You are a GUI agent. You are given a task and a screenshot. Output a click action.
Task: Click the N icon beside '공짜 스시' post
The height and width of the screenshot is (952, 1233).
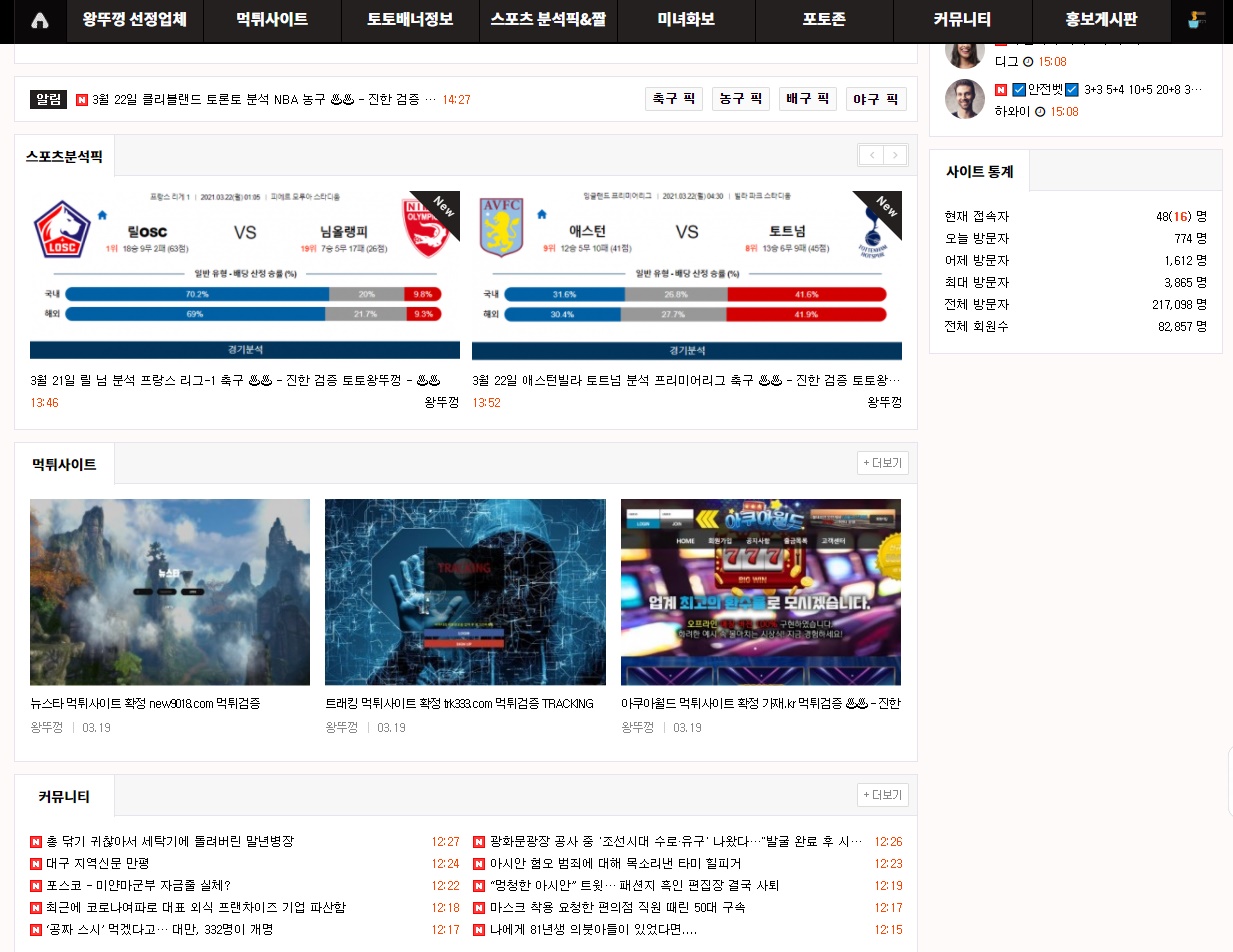(x=36, y=930)
